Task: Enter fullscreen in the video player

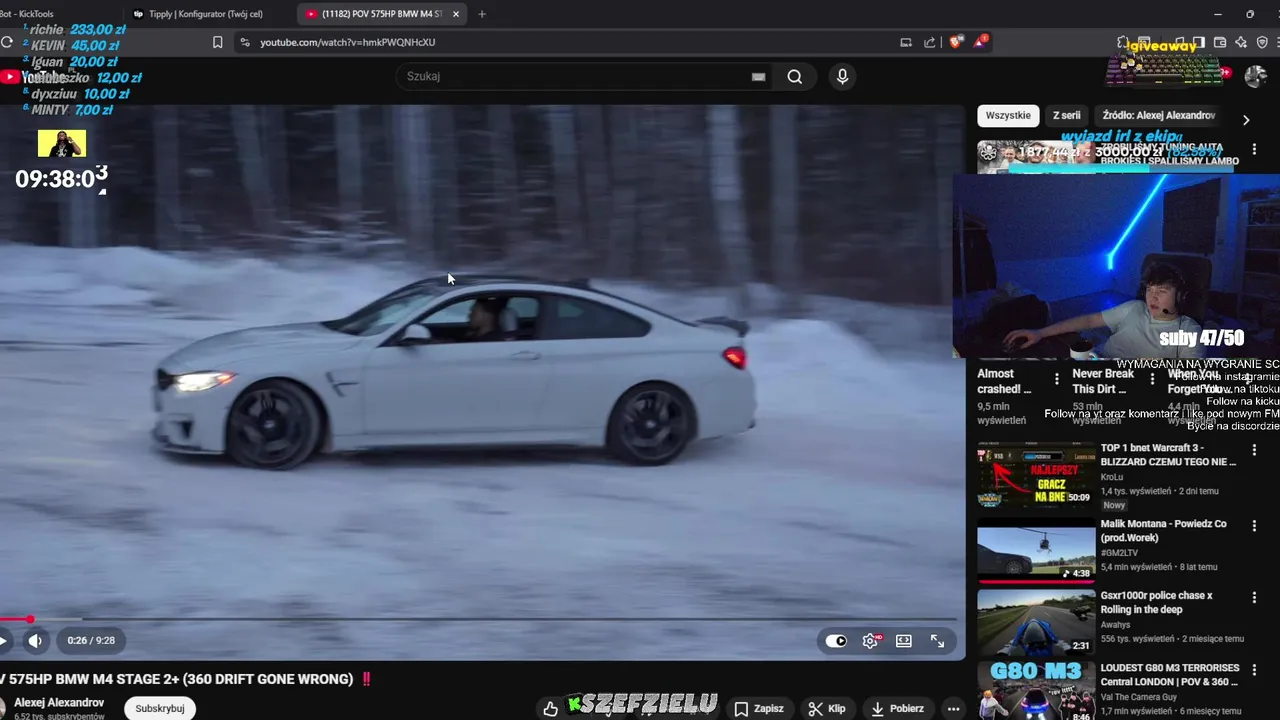Action: pos(938,641)
